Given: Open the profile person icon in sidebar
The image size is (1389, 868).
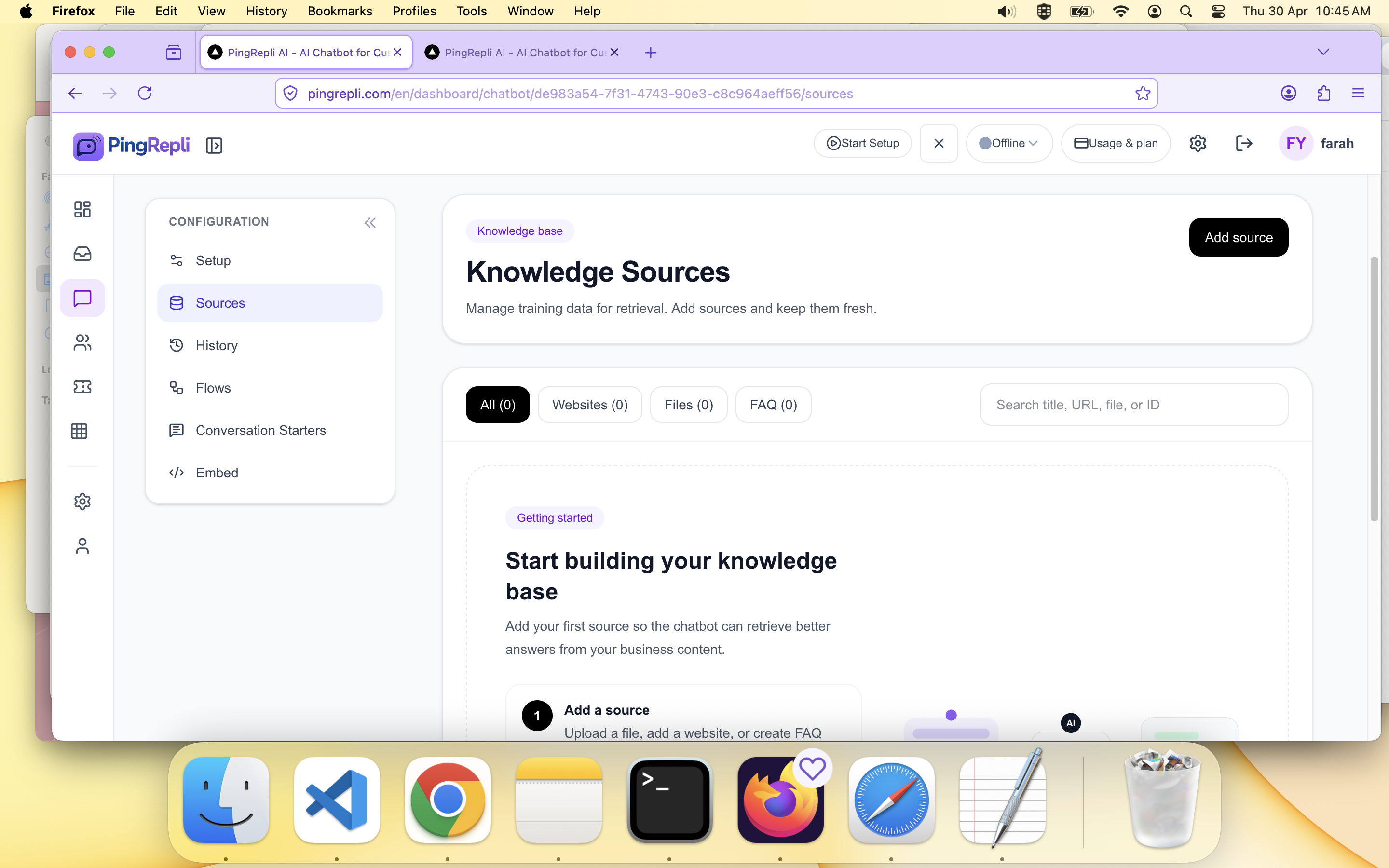Looking at the screenshot, I should tap(82, 545).
